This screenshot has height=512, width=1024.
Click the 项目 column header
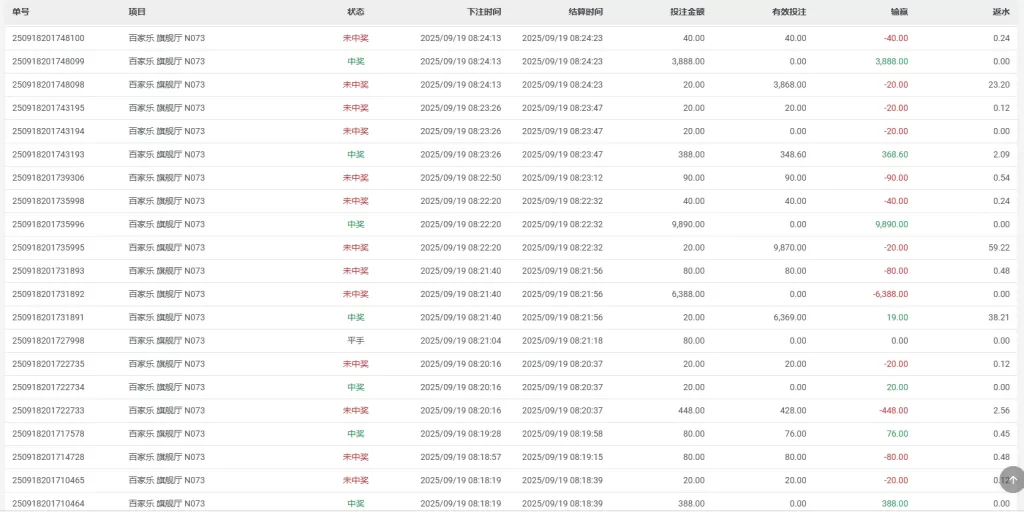coord(137,12)
